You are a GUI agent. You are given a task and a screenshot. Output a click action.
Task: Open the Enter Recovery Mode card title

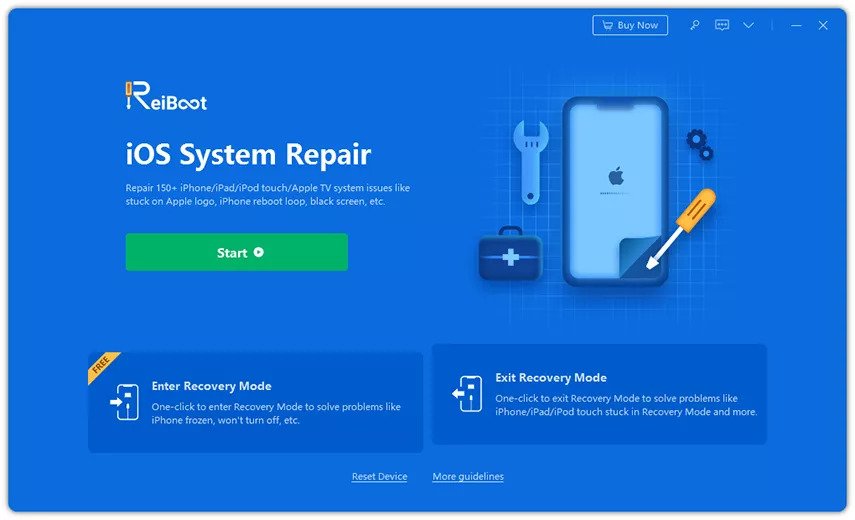[212, 386]
